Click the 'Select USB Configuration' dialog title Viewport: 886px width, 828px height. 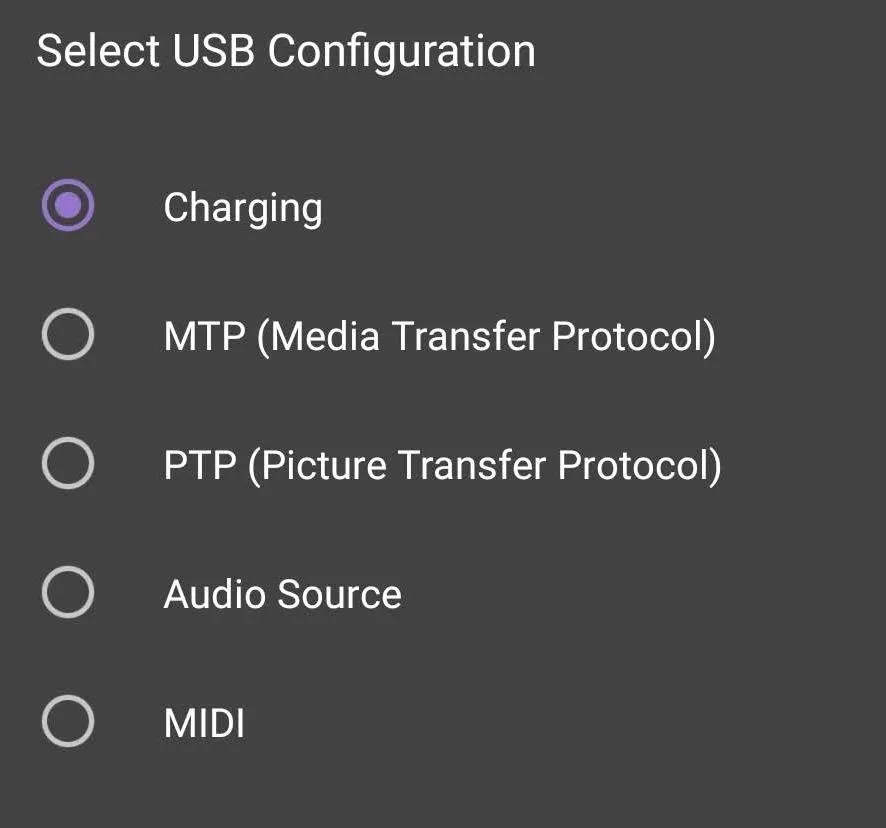tap(286, 52)
